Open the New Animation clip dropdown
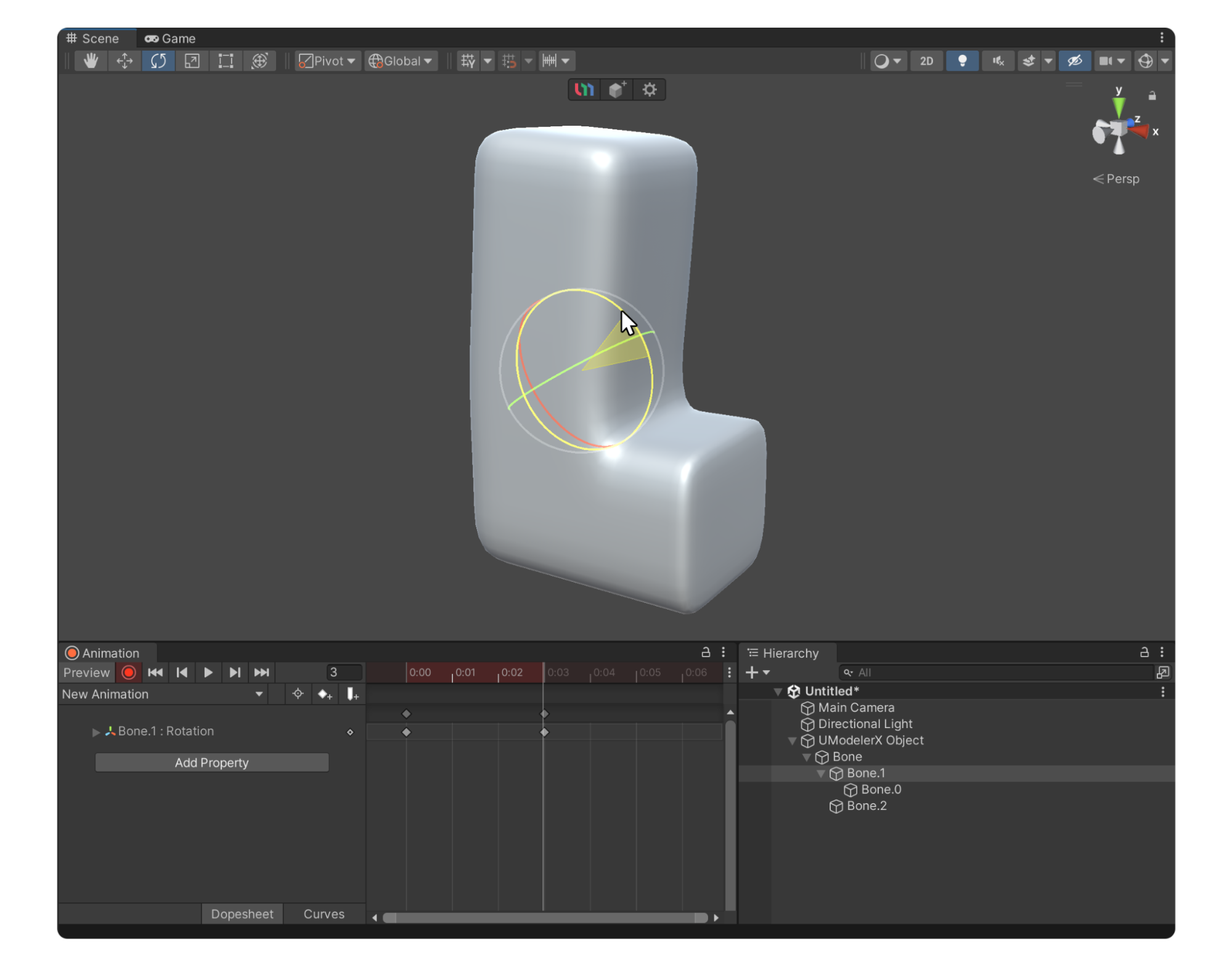This screenshot has width=1232, height=966. coord(163,694)
